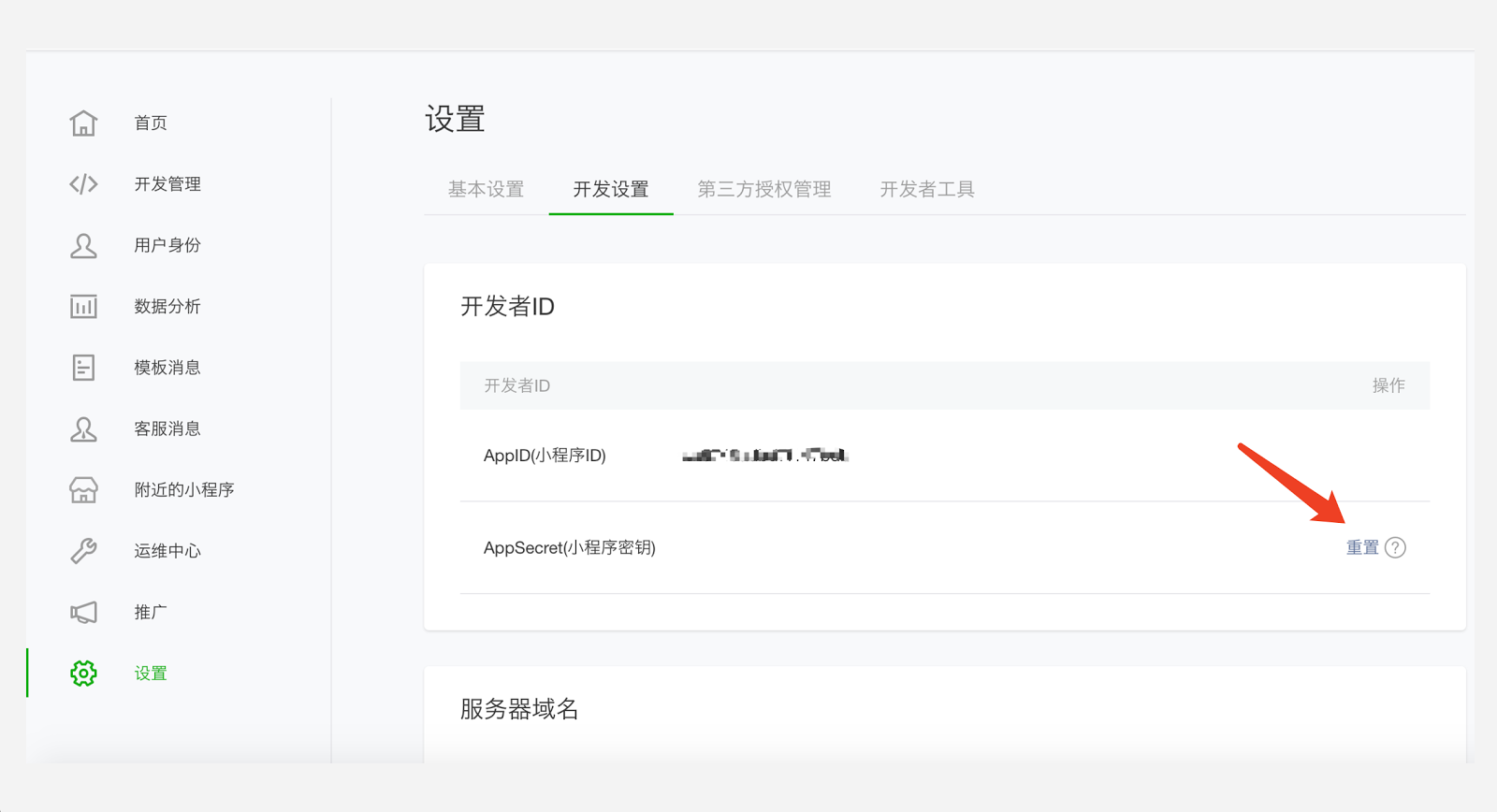1497x812 pixels.
Task: Switch to the 开发者工具 tab
Action: click(x=927, y=190)
